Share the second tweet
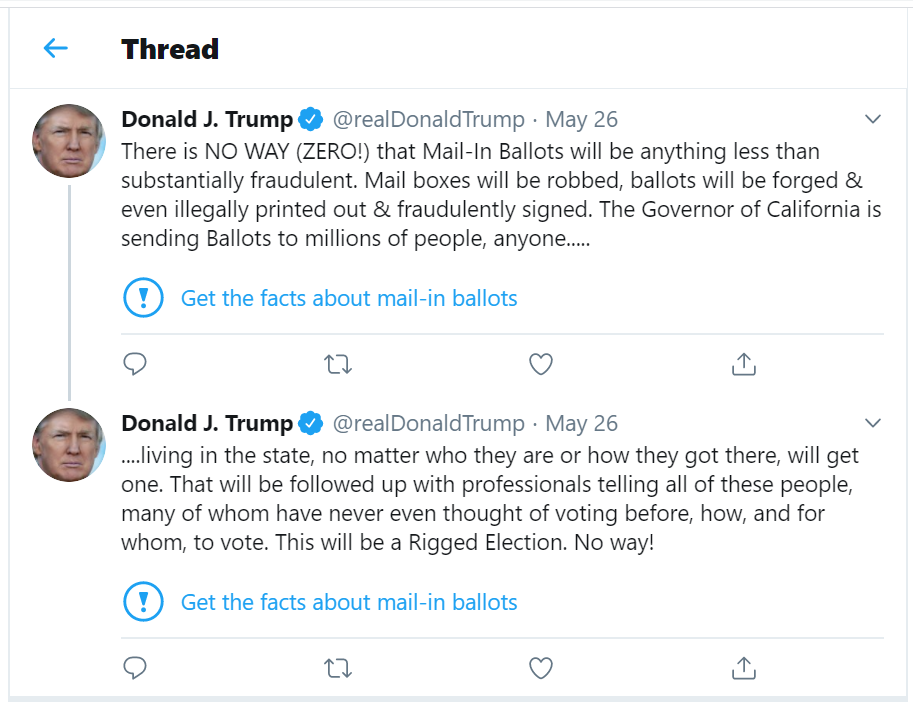This screenshot has width=913, height=702. pyautogui.click(x=743, y=668)
